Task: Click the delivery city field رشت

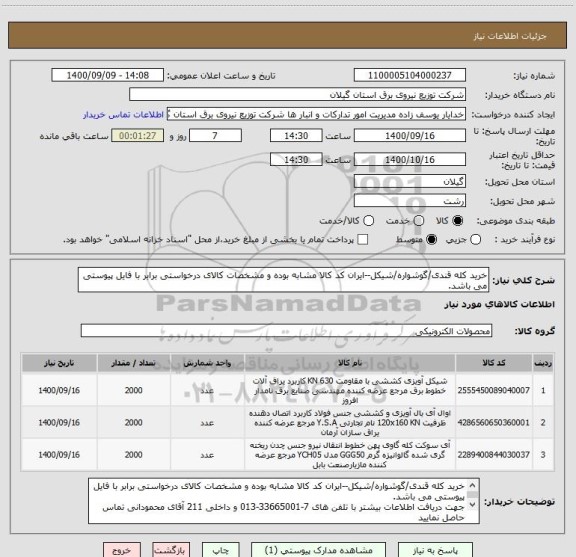Action: tap(410, 201)
